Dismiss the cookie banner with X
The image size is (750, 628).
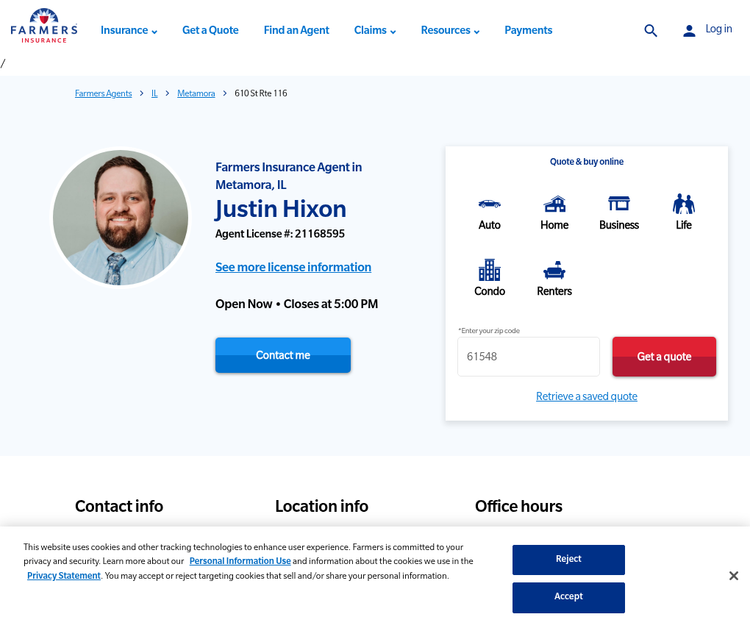click(x=733, y=576)
